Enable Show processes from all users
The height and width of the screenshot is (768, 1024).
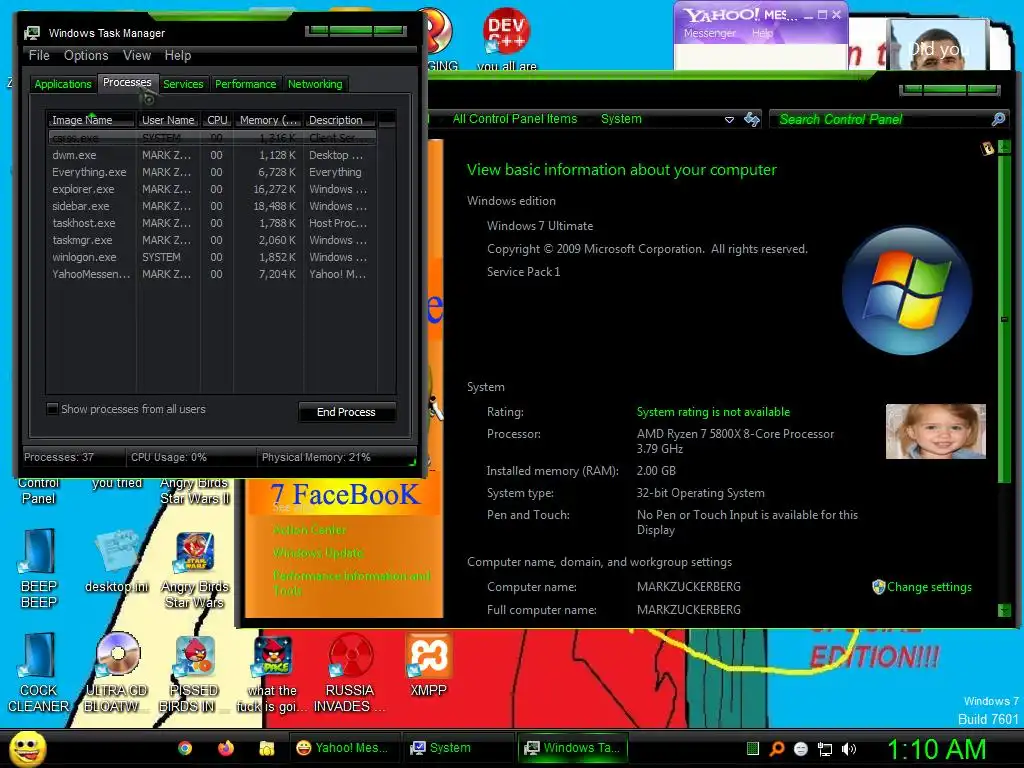click(x=53, y=409)
